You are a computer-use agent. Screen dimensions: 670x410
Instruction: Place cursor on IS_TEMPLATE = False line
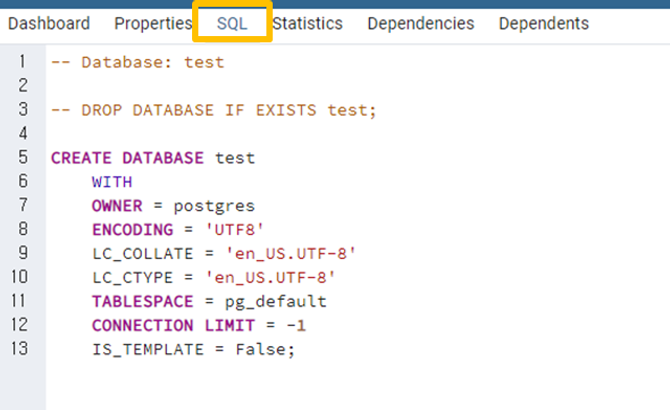coord(194,349)
